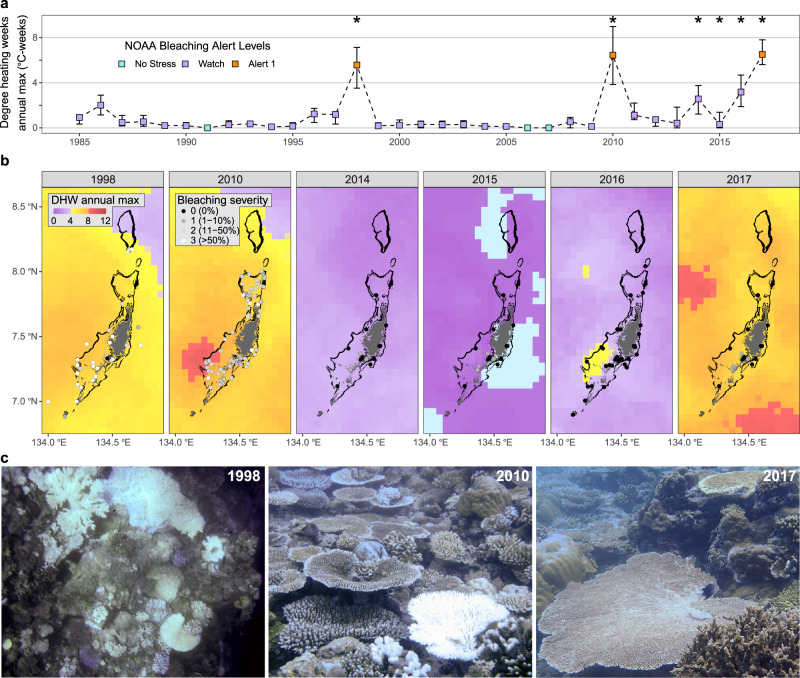This screenshot has width=800, height=678.
Task: Click the orange 2010 data point
Action: click(x=613, y=55)
